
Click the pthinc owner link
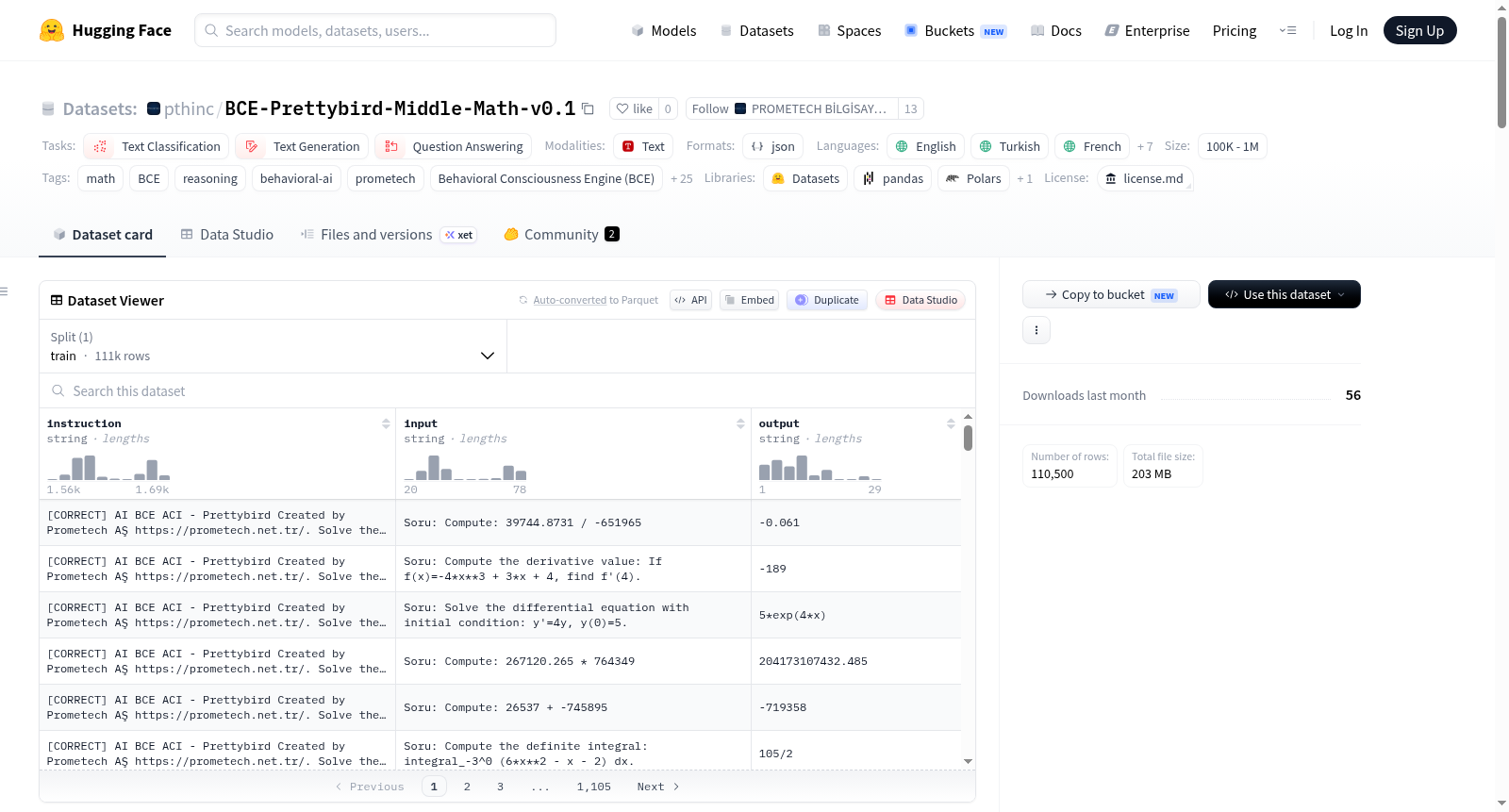click(189, 108)
